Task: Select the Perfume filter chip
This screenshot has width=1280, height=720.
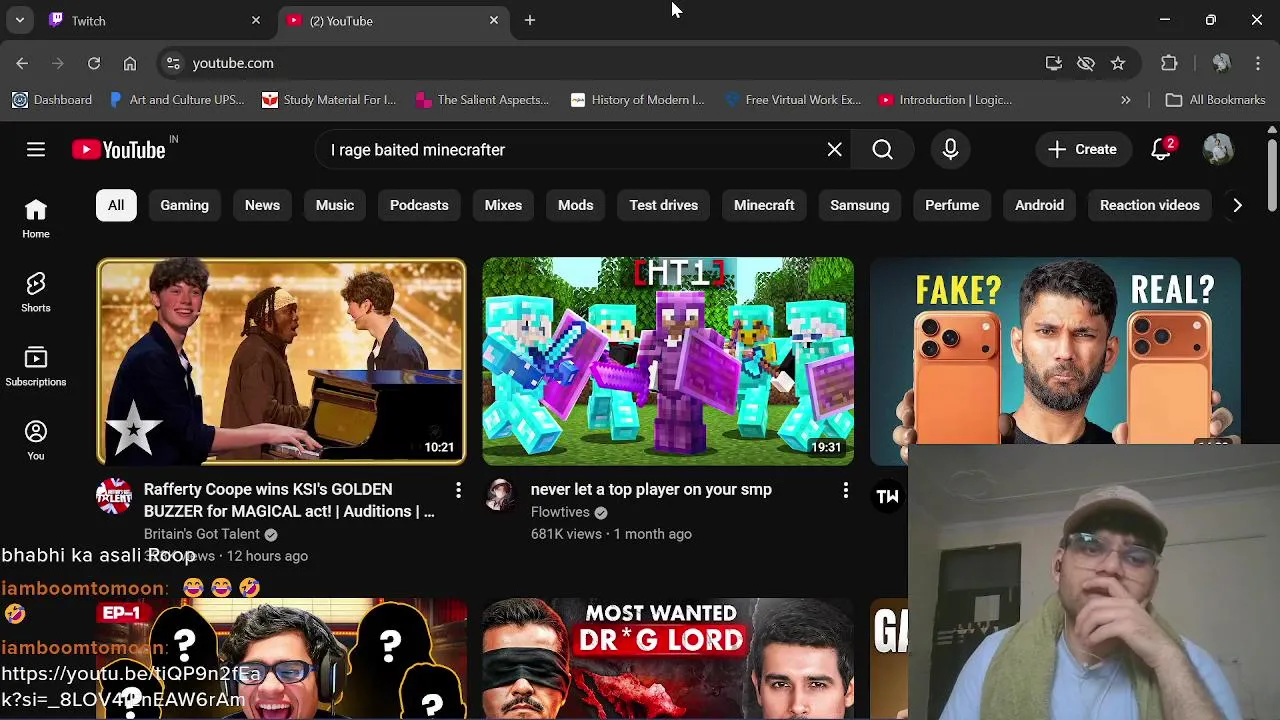Action: [x=952, y=205]
